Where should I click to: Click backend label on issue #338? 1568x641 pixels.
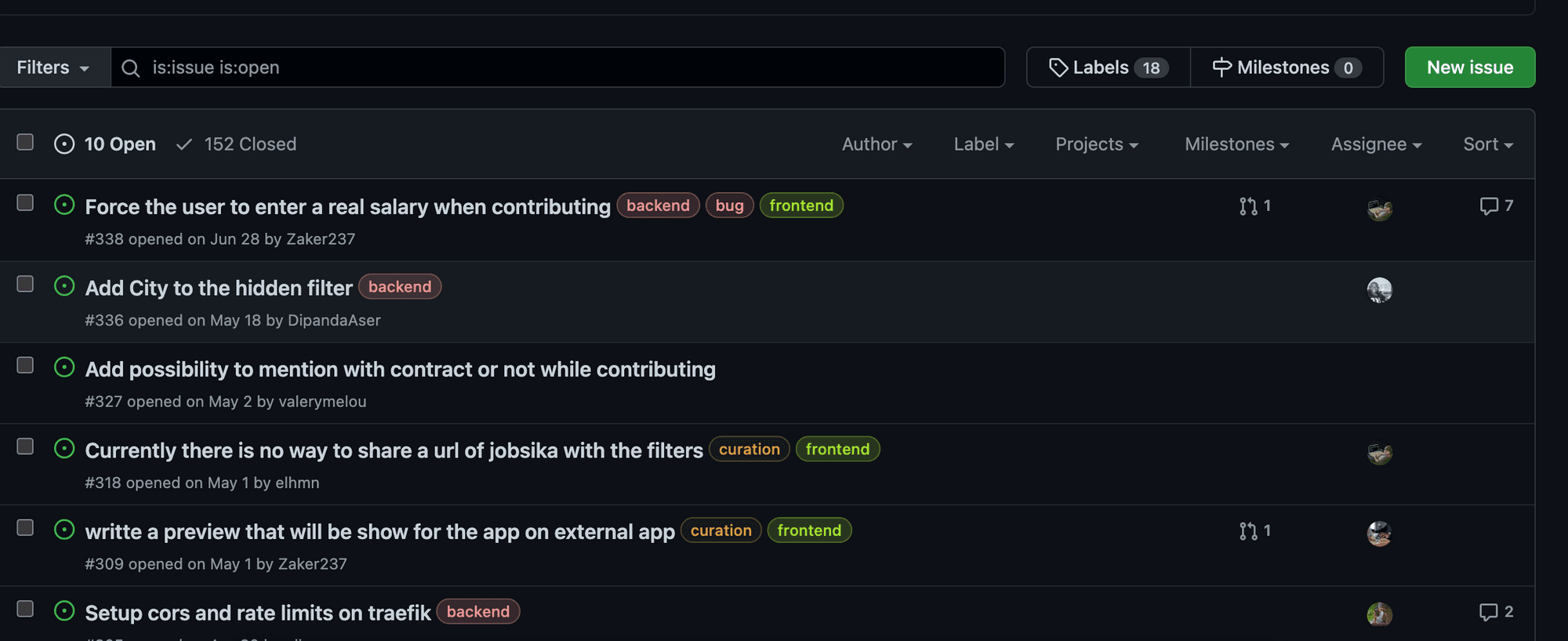click(x=658, y=206)
